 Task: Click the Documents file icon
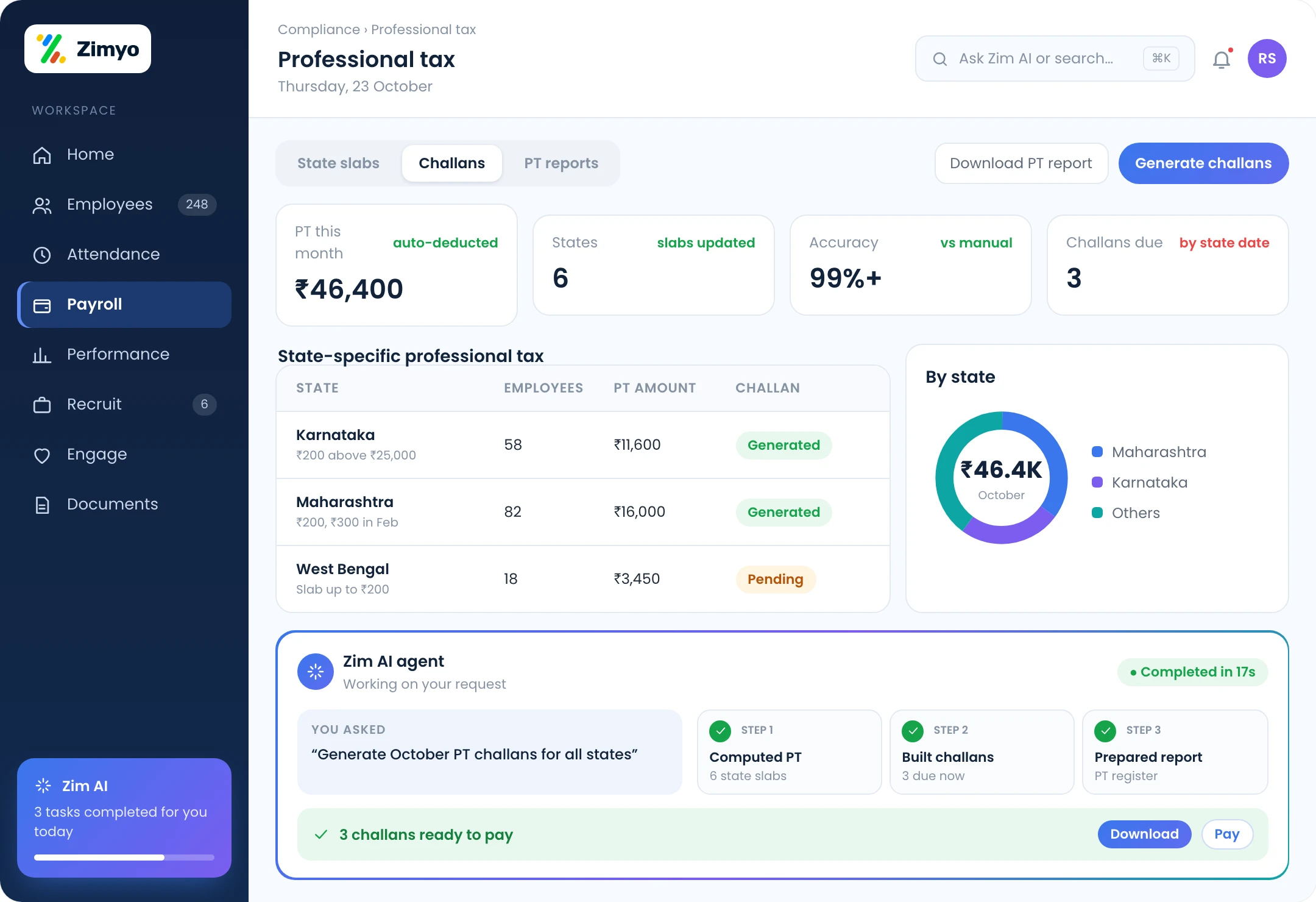pos(42,505)
